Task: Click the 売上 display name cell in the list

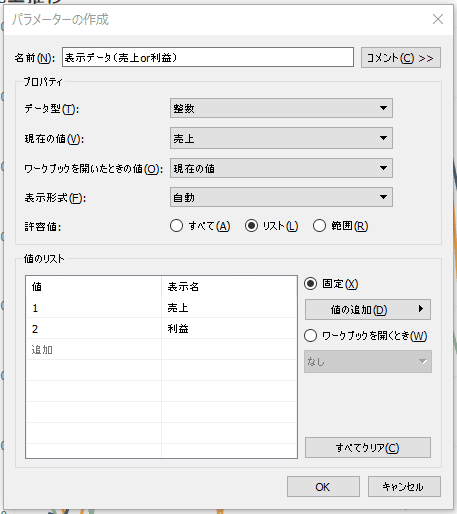Action: [x=229, y=308]
